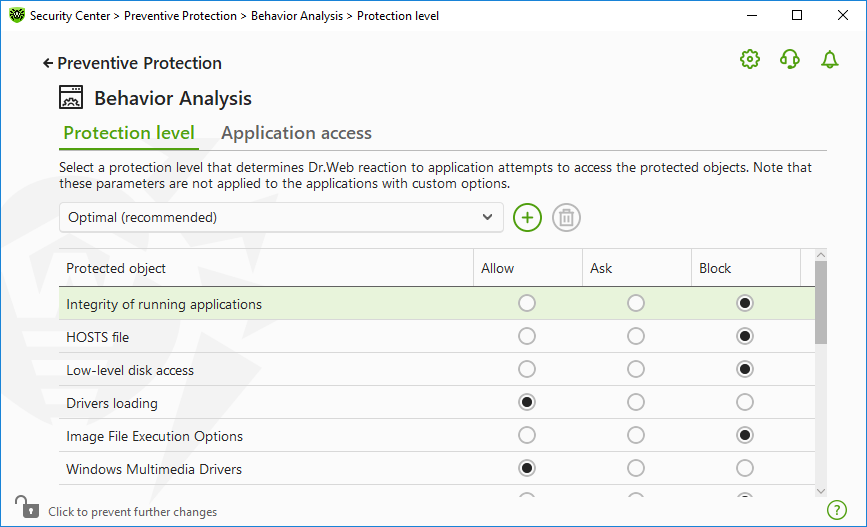Set Image File Execution Options to Allow
The width and height of the screenshot is (867, 527).
click(x=526, y=435)
